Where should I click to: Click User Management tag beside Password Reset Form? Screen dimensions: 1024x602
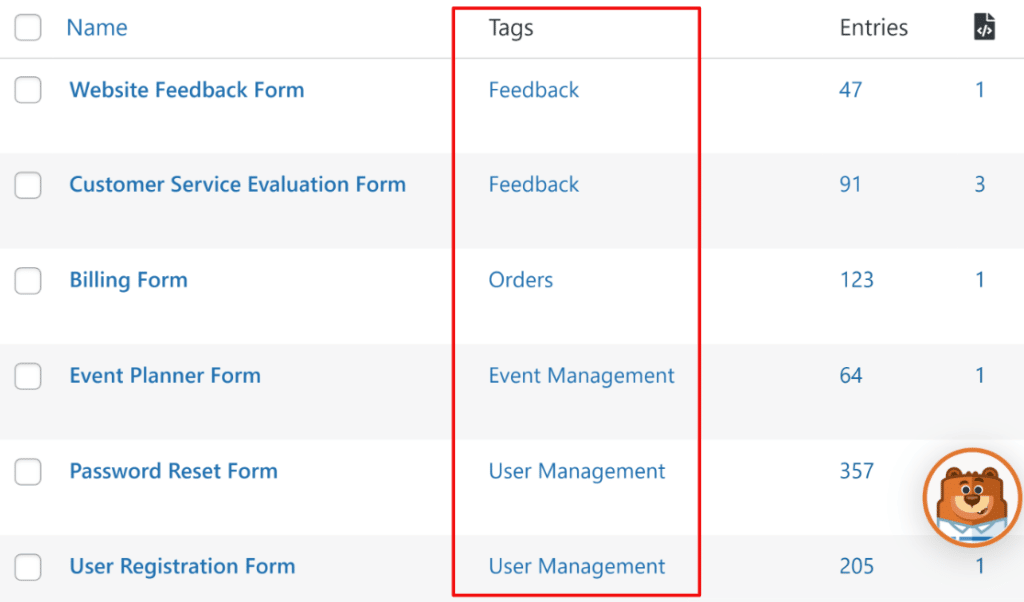(576, 471)
